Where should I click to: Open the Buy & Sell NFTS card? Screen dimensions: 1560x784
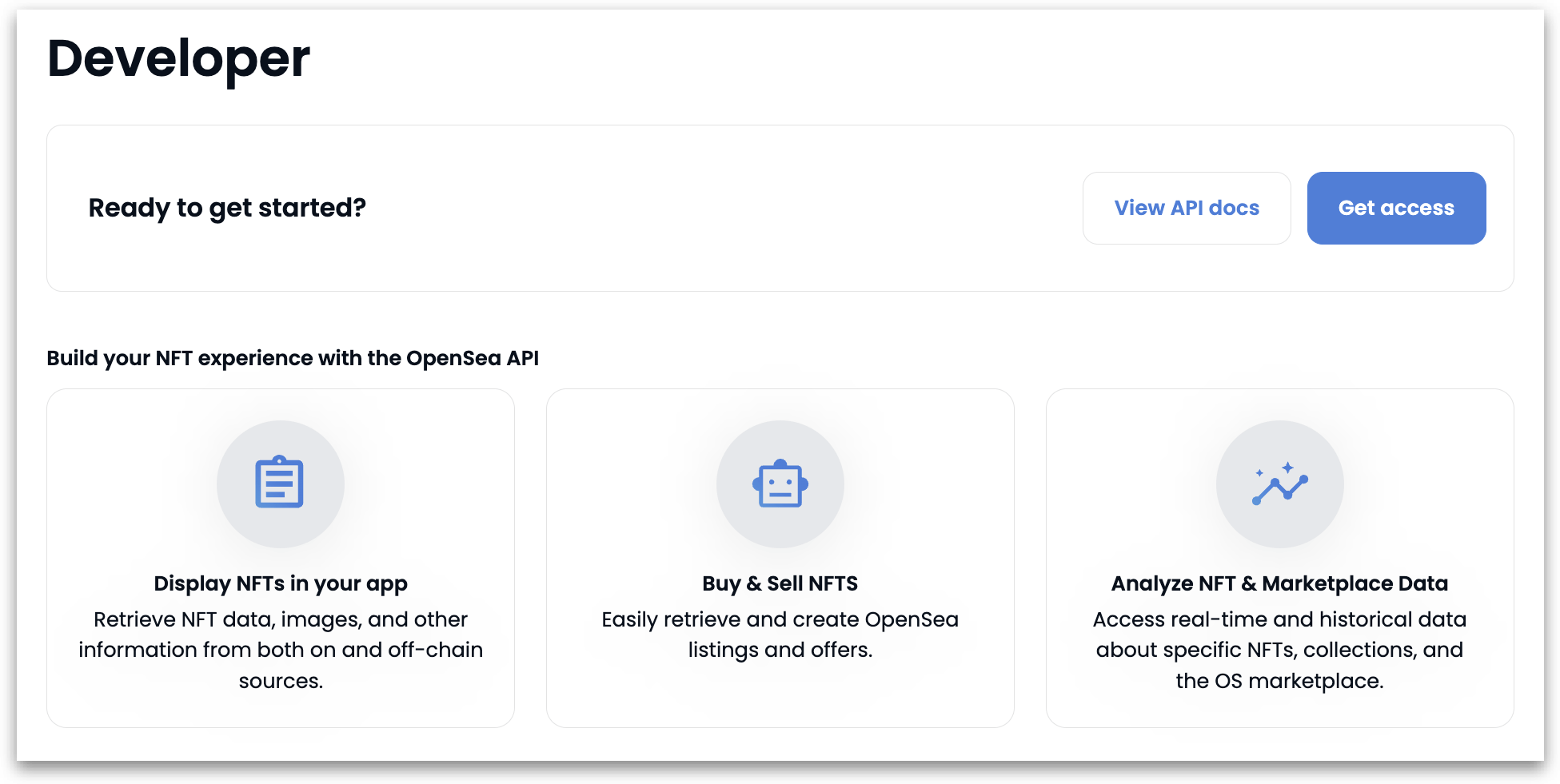pyautogui.click(x=780, y=557)
